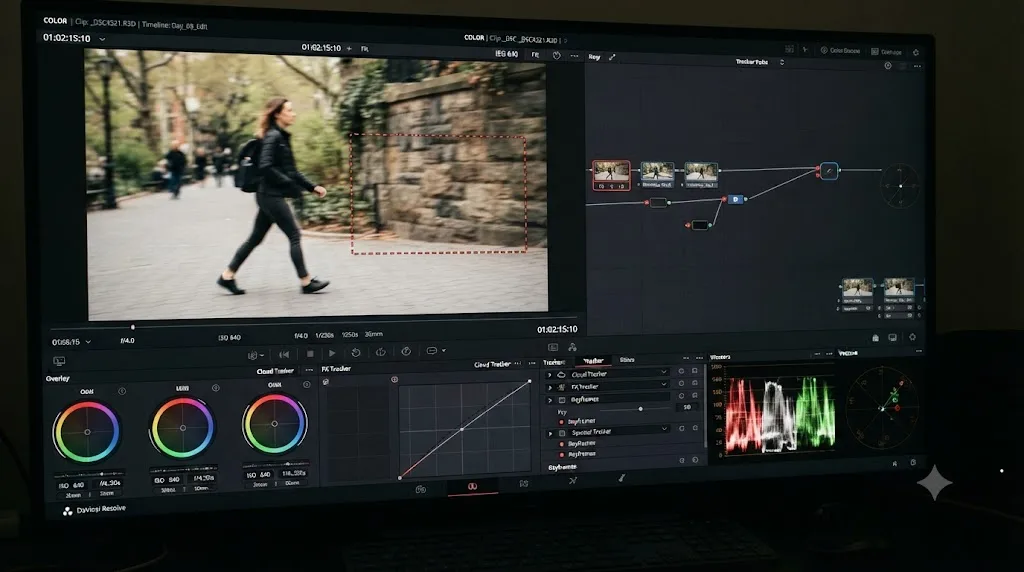Click the Color Space button at top right
The image size is (1024, 572).
840,50
